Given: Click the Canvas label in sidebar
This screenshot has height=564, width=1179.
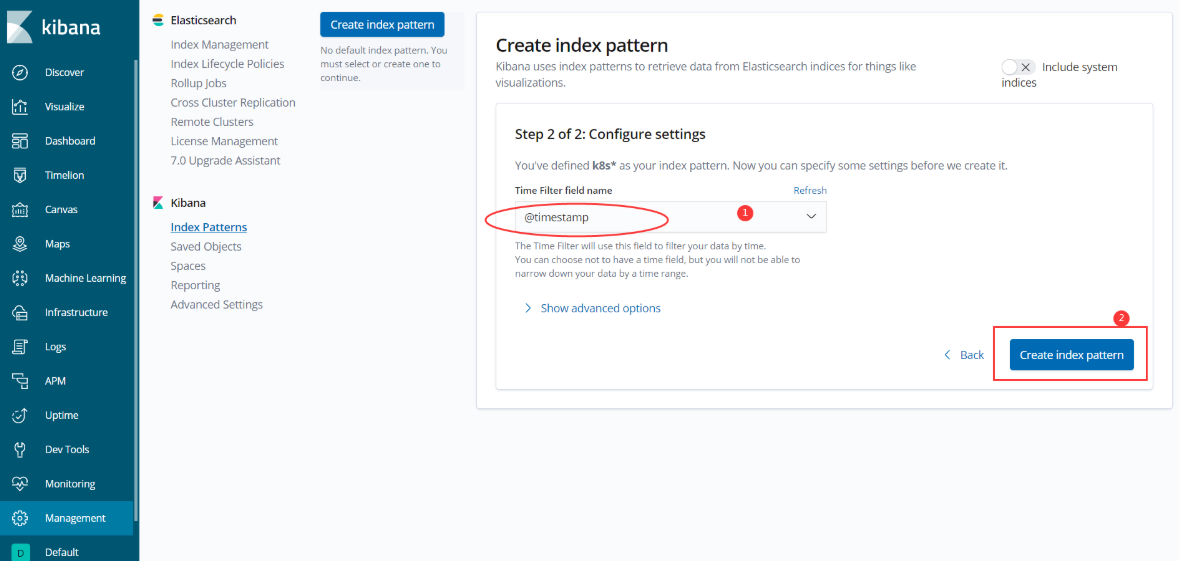Looking at the screenshot, I should pyautogui.click(x=62, y=210).
